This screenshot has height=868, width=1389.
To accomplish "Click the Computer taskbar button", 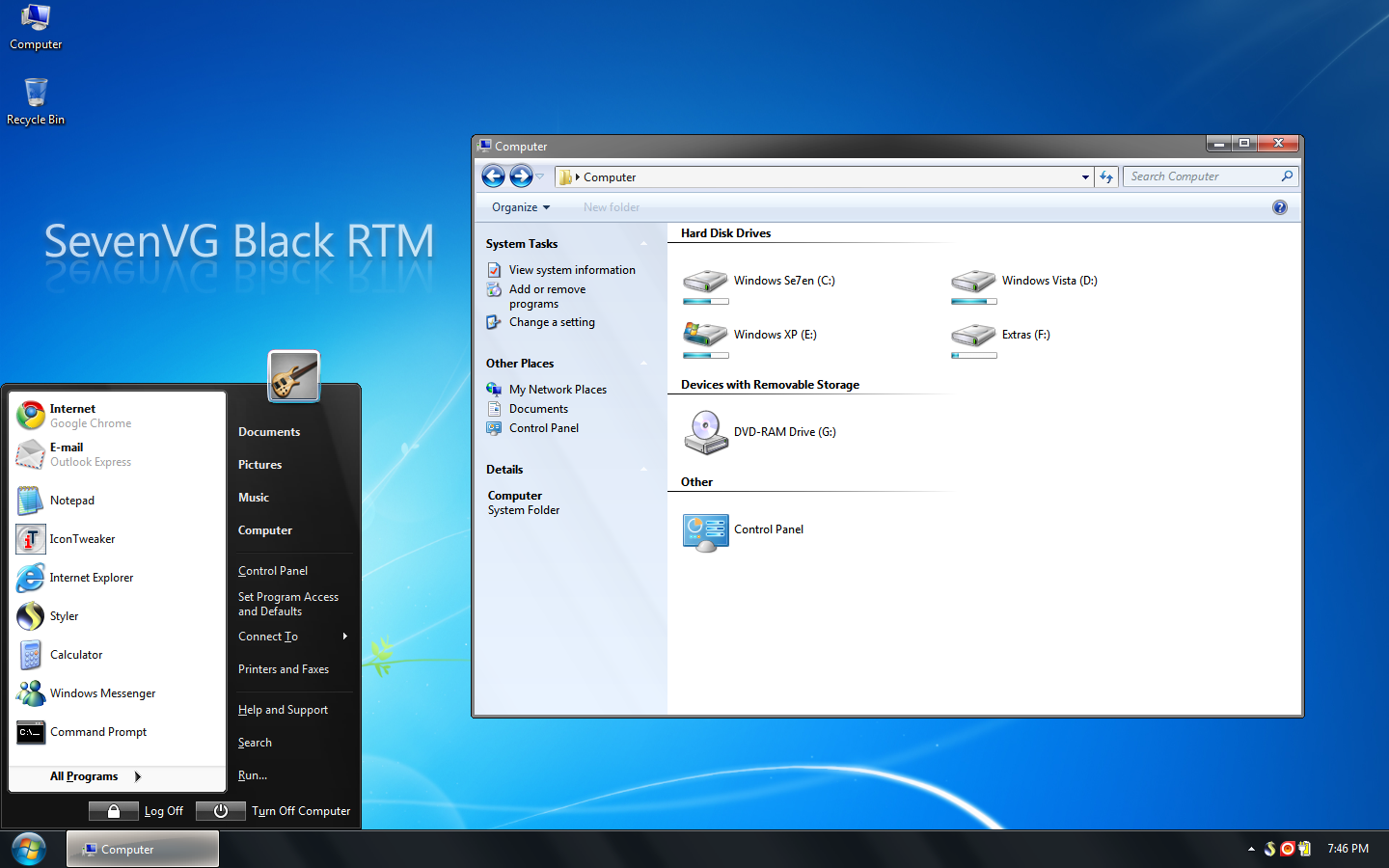I will tap(143, 850).
